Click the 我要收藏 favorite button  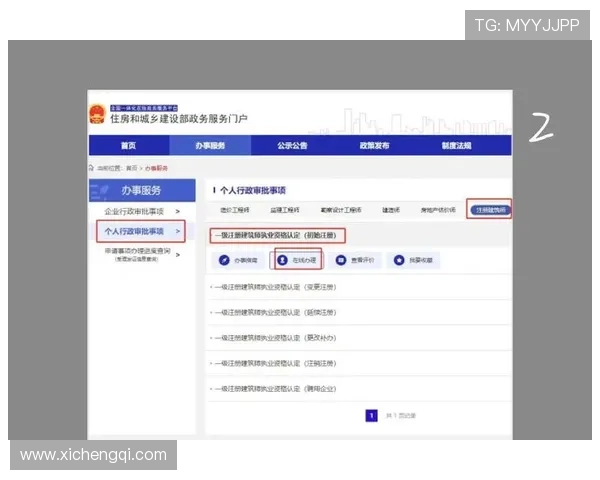coord(414,260)
